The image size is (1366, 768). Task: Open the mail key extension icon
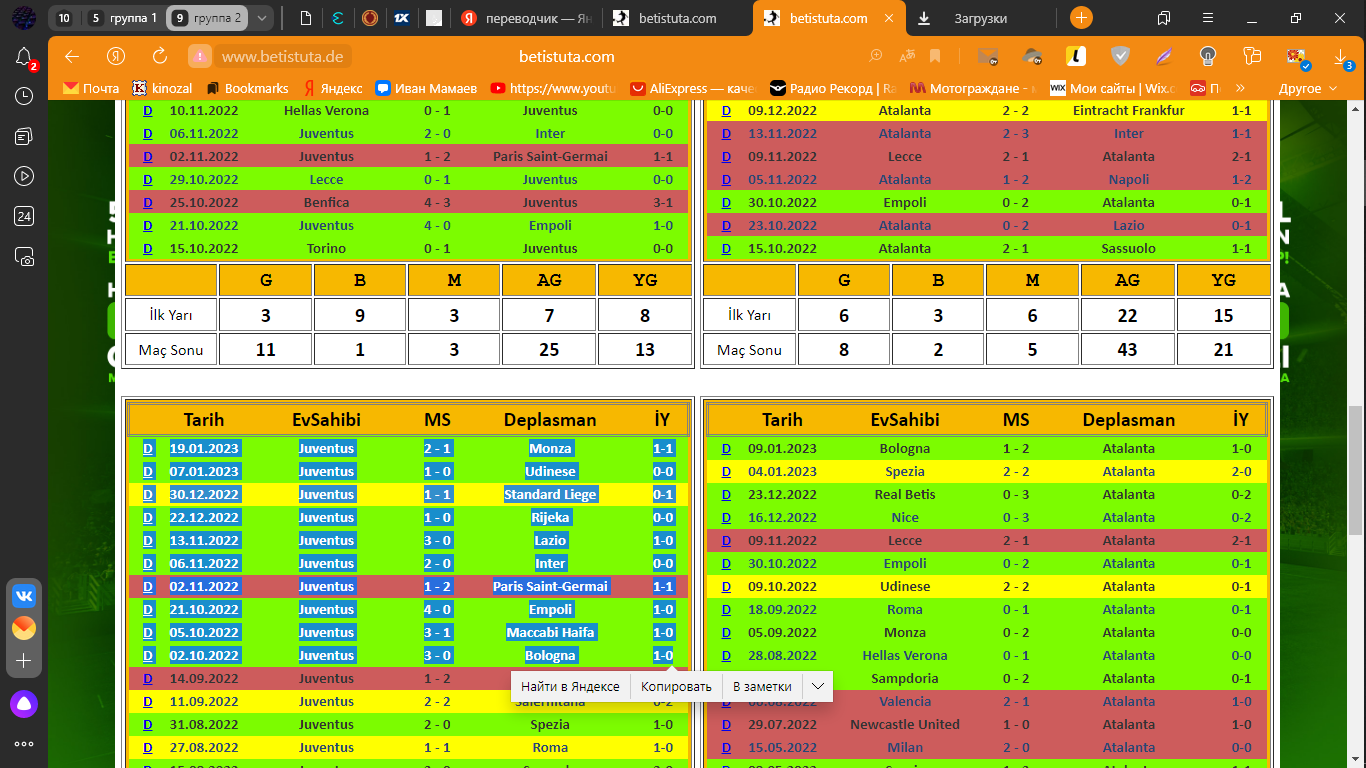[988, 57]
